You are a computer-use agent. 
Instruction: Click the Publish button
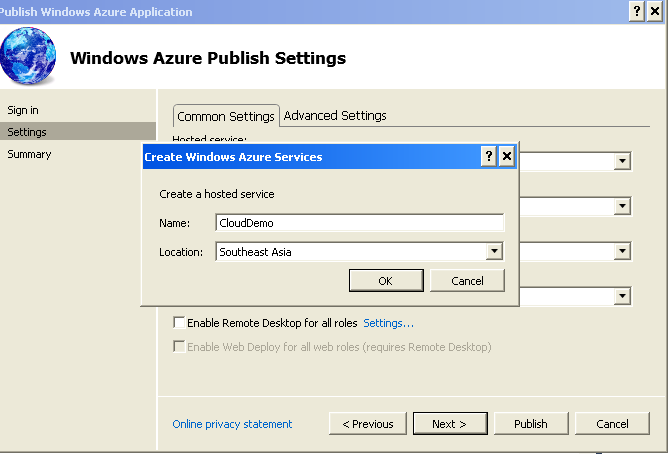pos(531,424)
